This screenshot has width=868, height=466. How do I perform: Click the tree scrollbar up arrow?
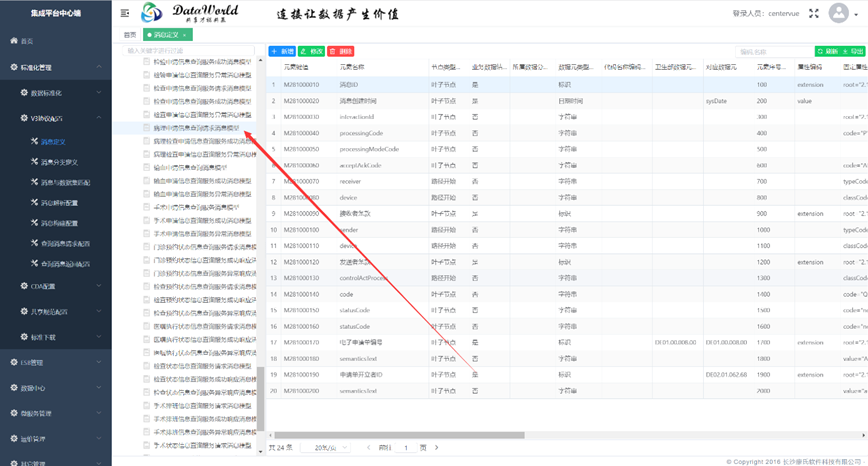261,60
